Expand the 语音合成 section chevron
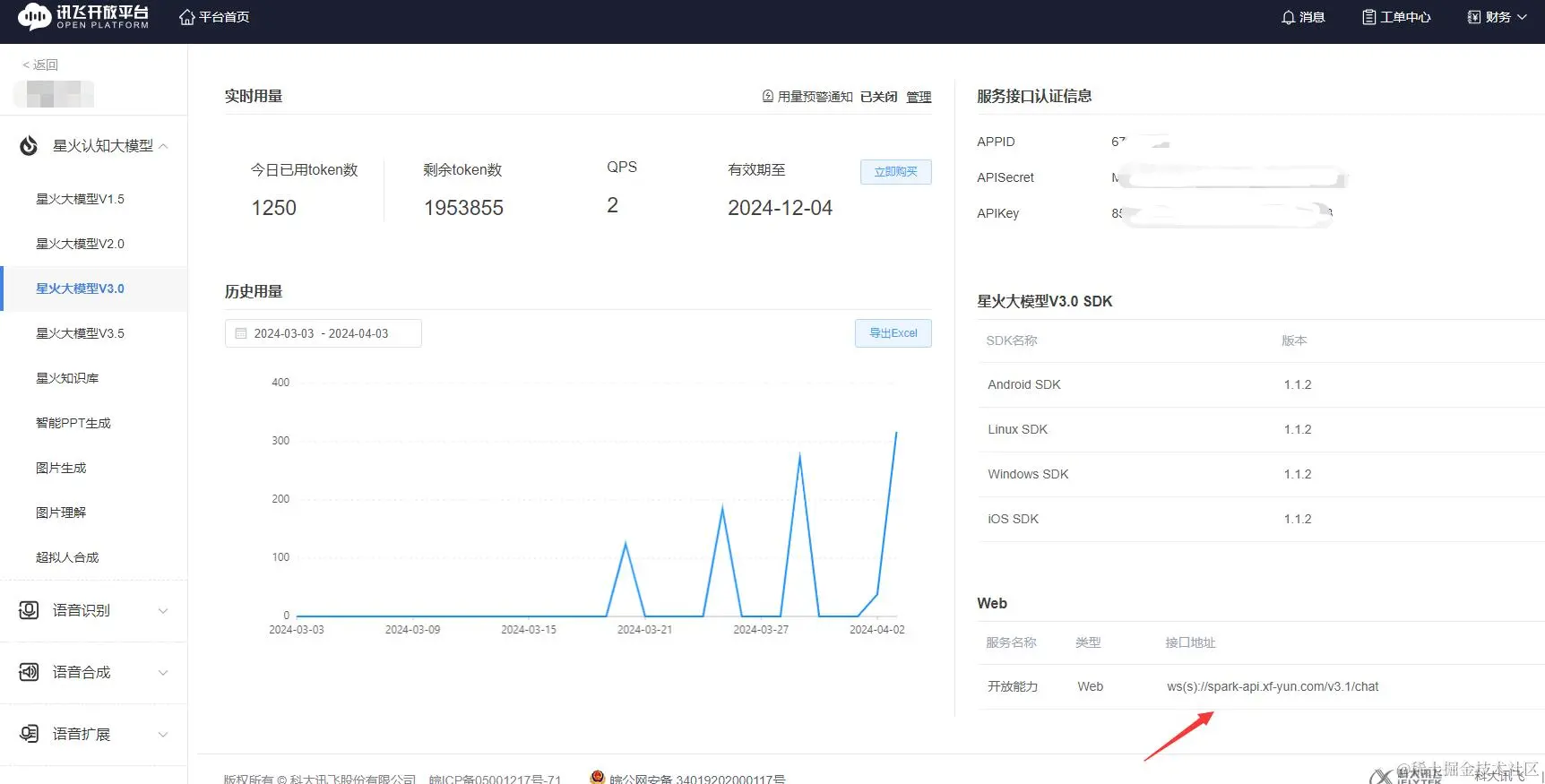This screenshot has width=1545, height=784. [x=163, y=673]
